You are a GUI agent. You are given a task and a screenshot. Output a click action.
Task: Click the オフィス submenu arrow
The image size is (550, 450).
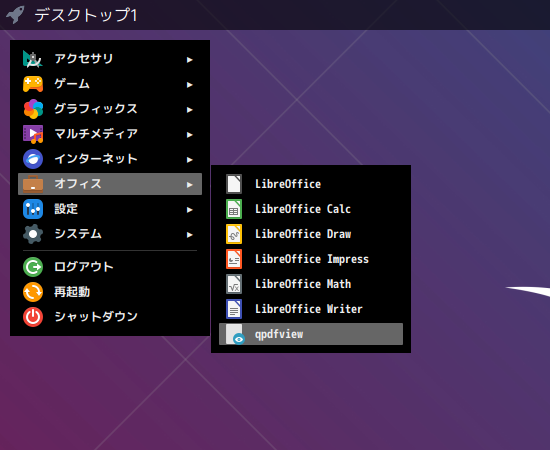click(190, 184)
